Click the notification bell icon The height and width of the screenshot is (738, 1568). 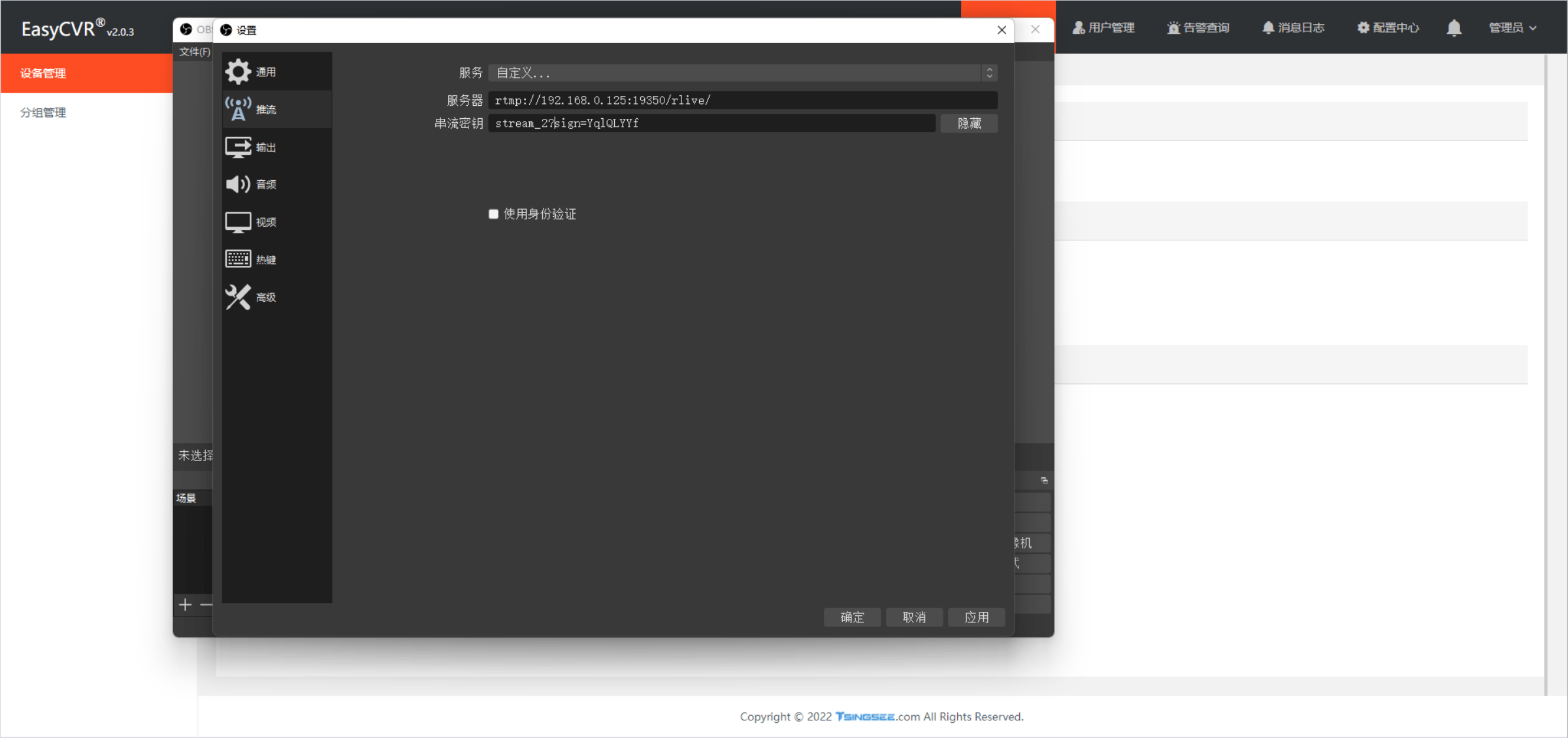click(1454, 27)
